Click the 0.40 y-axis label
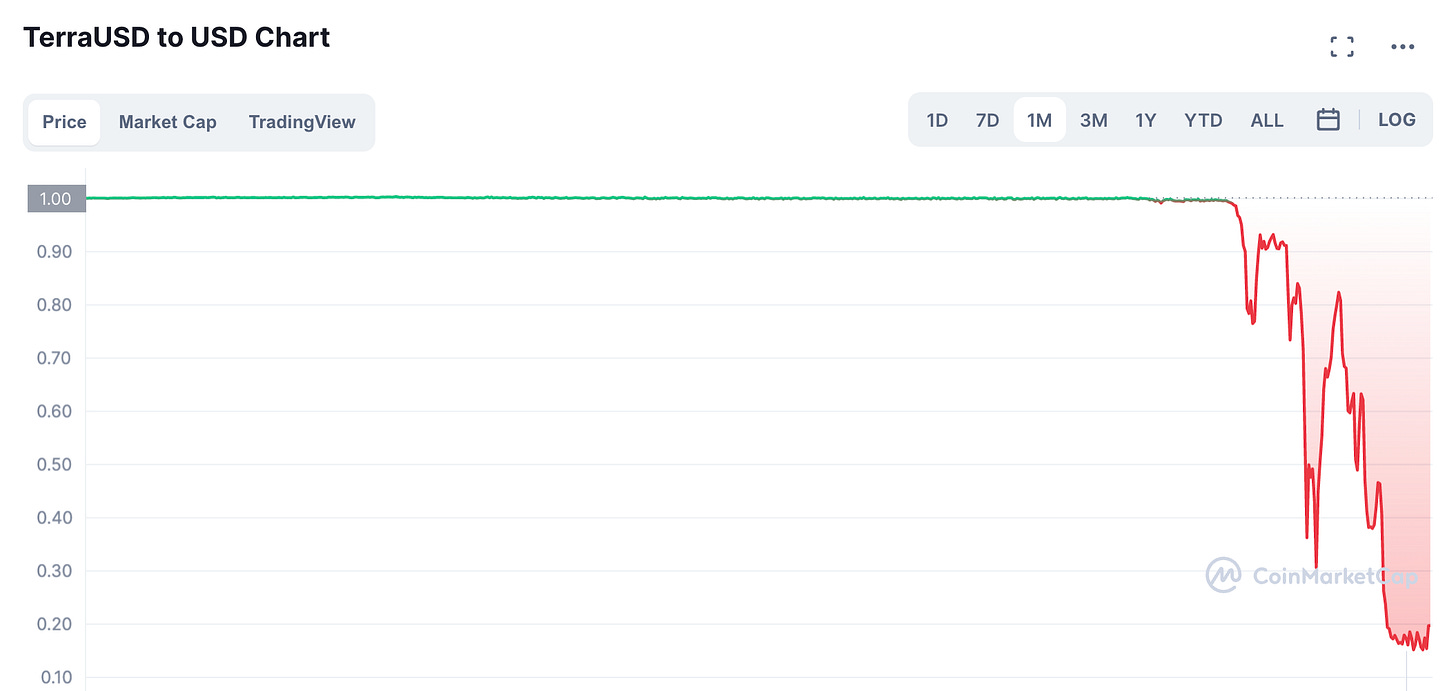Screen dimensions: 1456x691 [x=55, y=518]
